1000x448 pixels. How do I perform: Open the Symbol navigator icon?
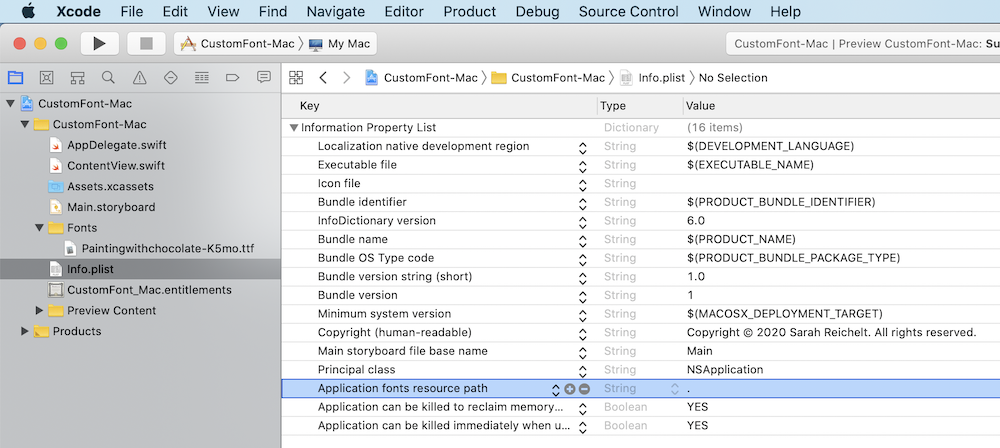[x=77, y=78]
